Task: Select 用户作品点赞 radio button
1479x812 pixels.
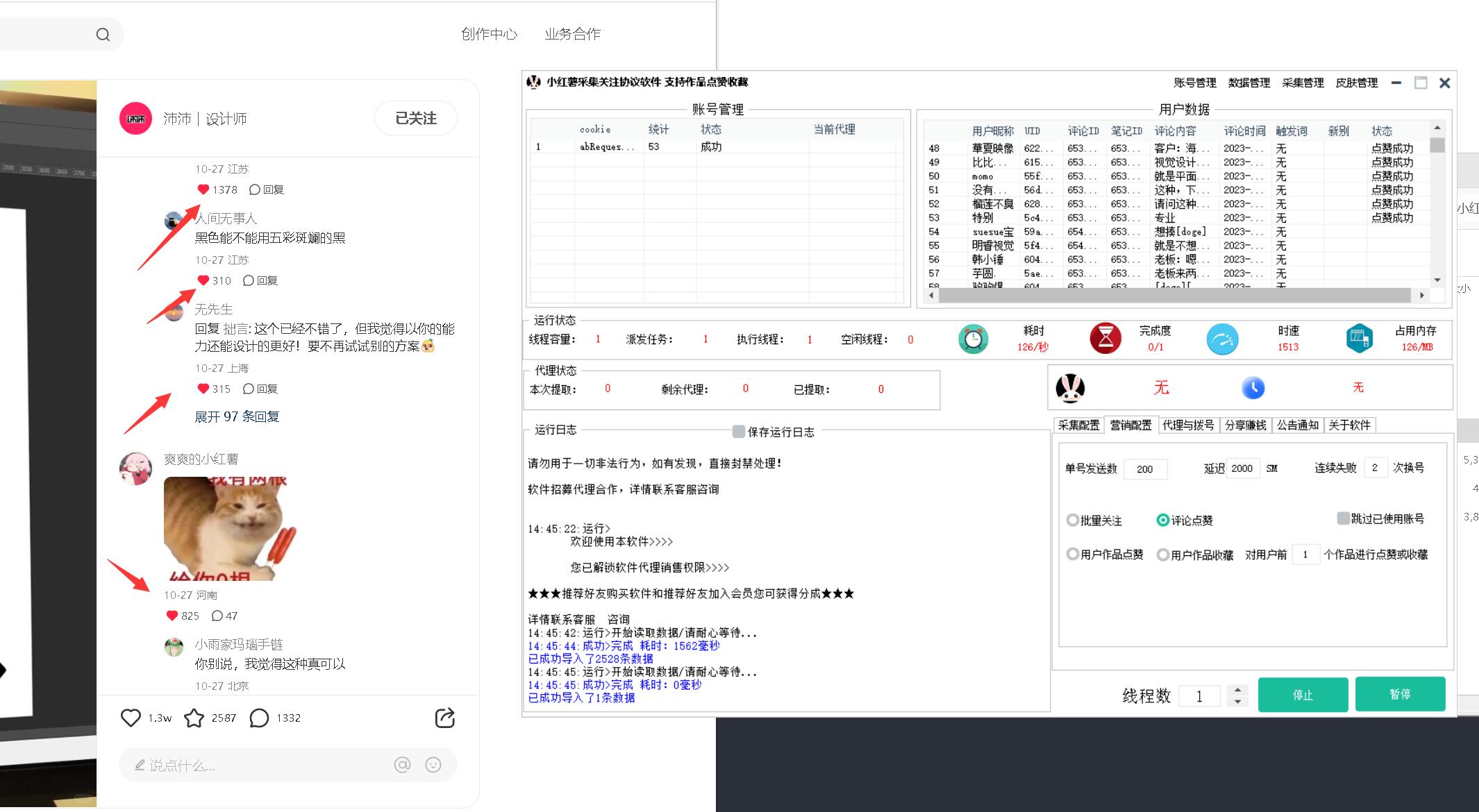Action: pos(1073,554)
